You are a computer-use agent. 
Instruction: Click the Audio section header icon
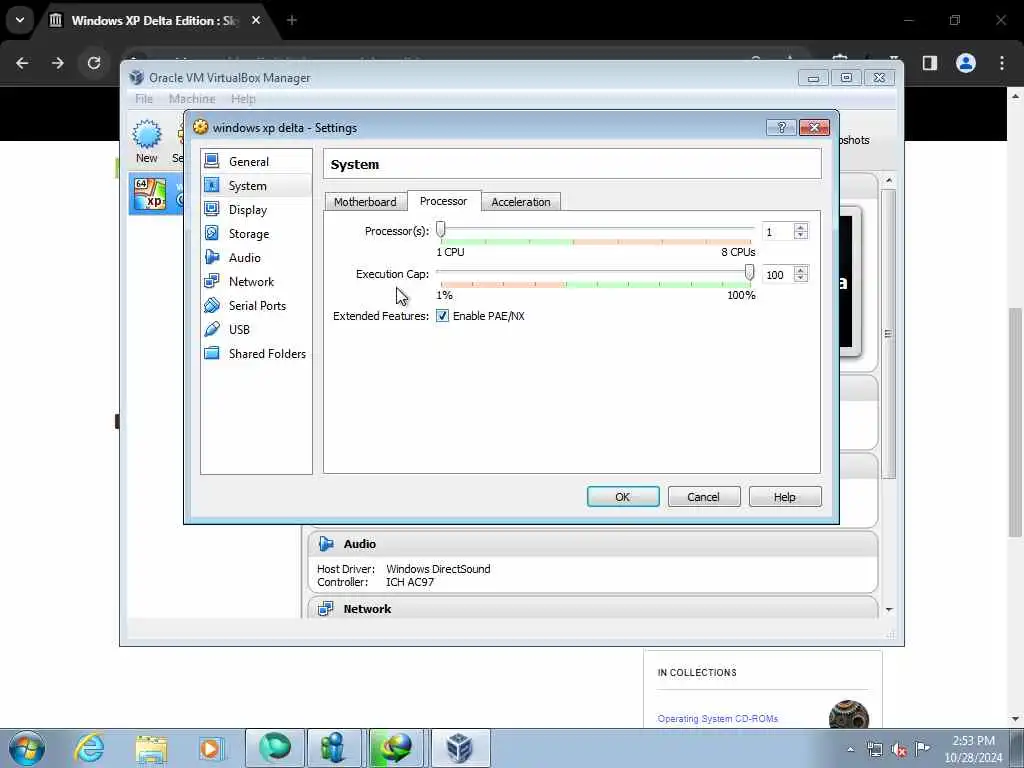pyautogui.click(x=326, y=544)
